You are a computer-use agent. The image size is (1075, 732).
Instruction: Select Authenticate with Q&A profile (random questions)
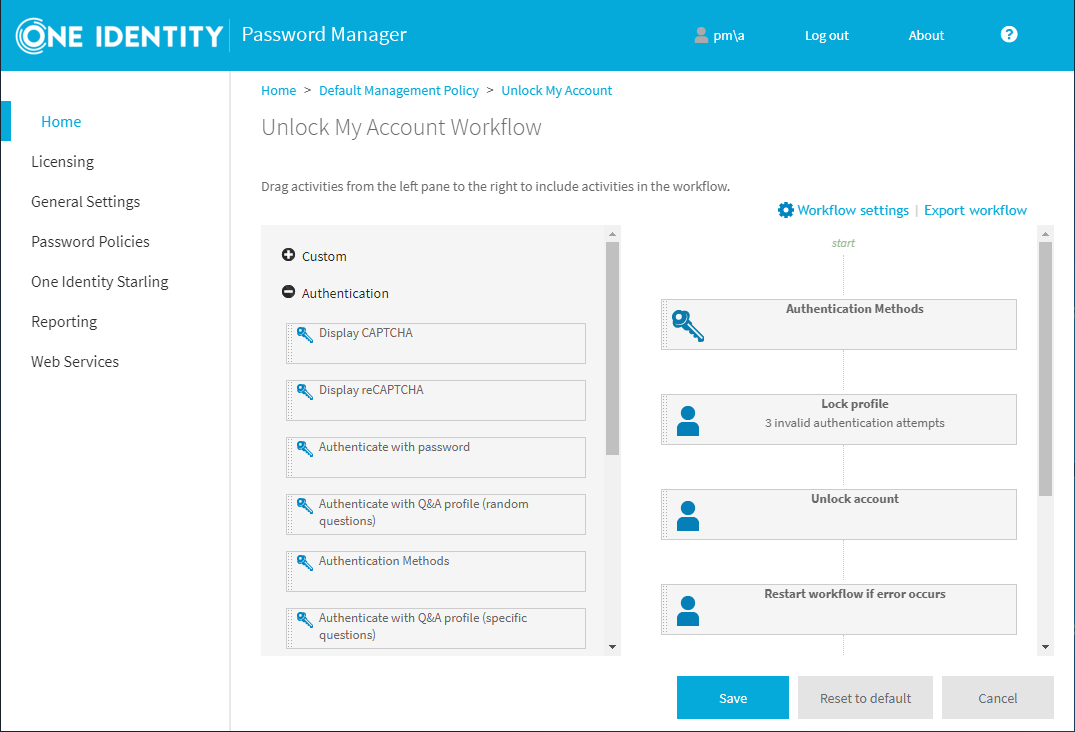point(436,514)
